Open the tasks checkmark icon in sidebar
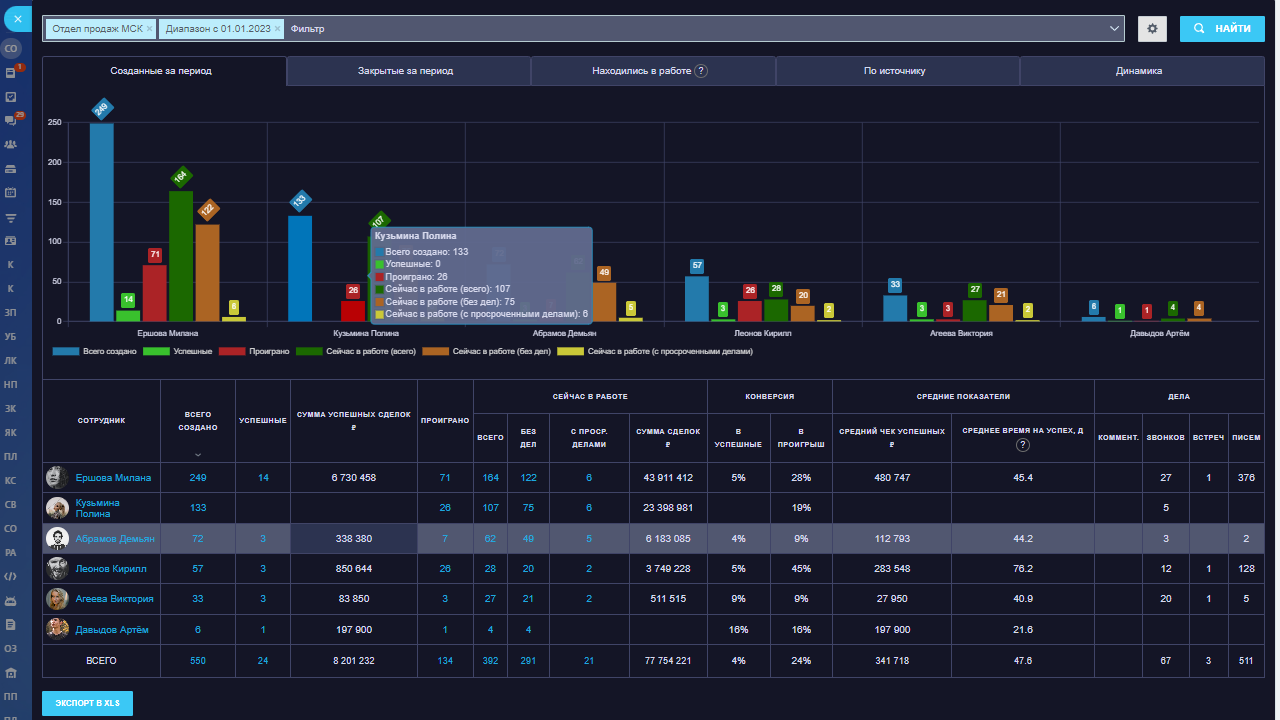This screenshot has width=1280, height=720. click(11, 97)
